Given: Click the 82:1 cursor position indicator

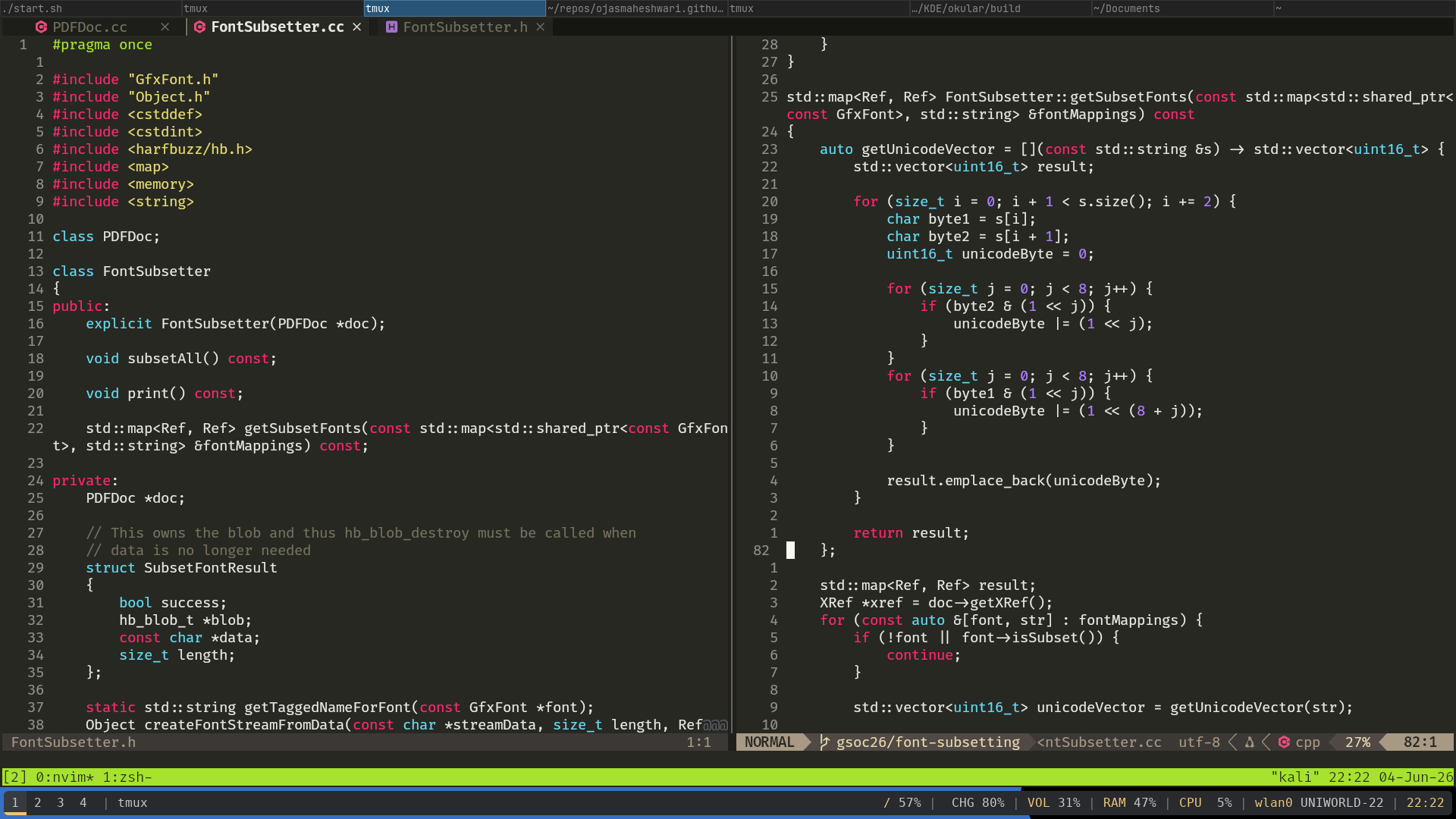Looking at the screenshot, I should 1420,742.
